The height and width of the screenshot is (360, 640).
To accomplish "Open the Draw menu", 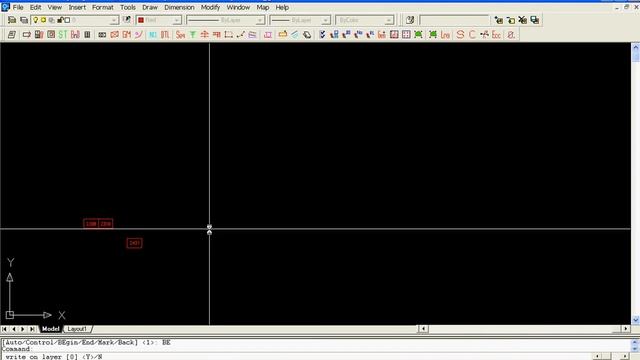I will (150, 7).
